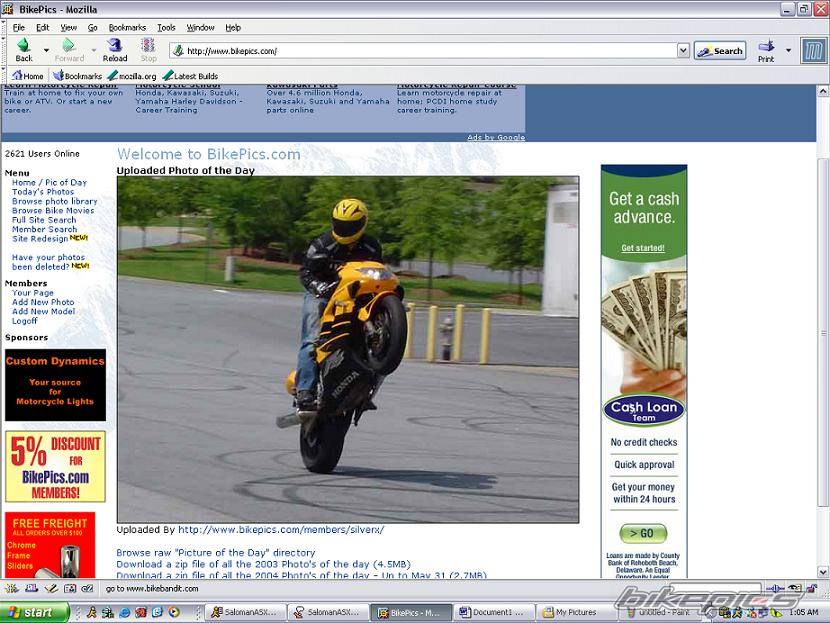
Task: Open the Forward history dropdown arrow
Action: (94, 50)
